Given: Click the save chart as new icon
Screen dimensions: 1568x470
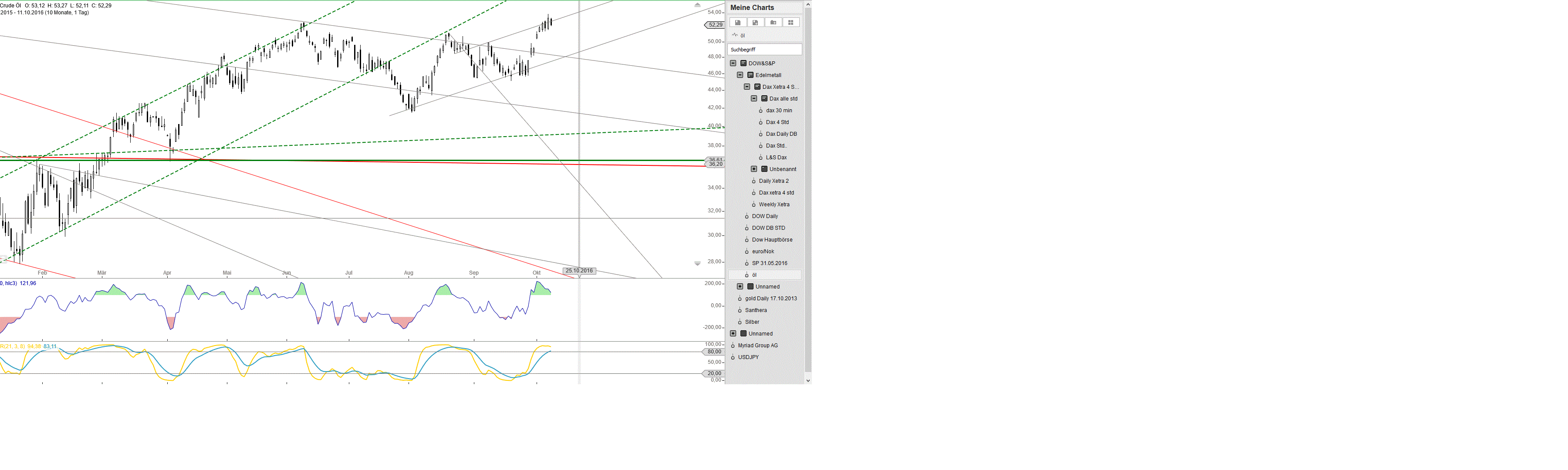Looking at the screenshot, I should coord(755,23).
